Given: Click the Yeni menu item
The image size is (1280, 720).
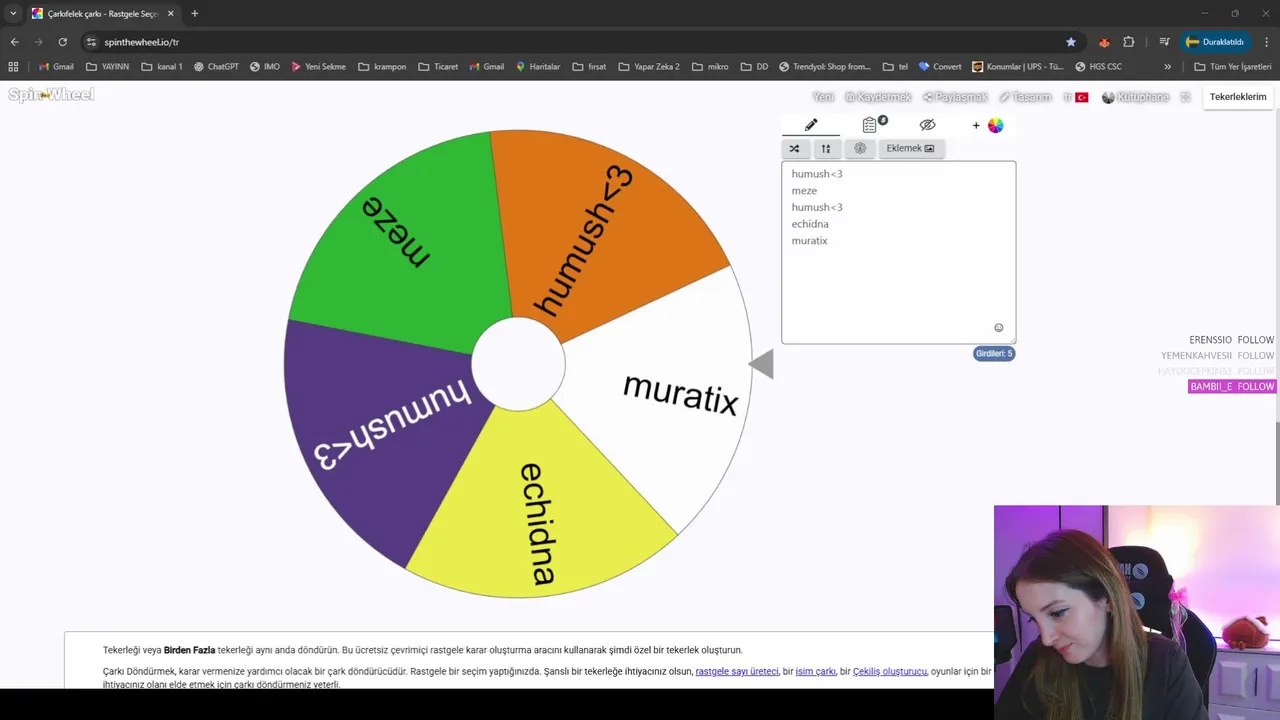Looking at the screenshot, I should 823,97.
